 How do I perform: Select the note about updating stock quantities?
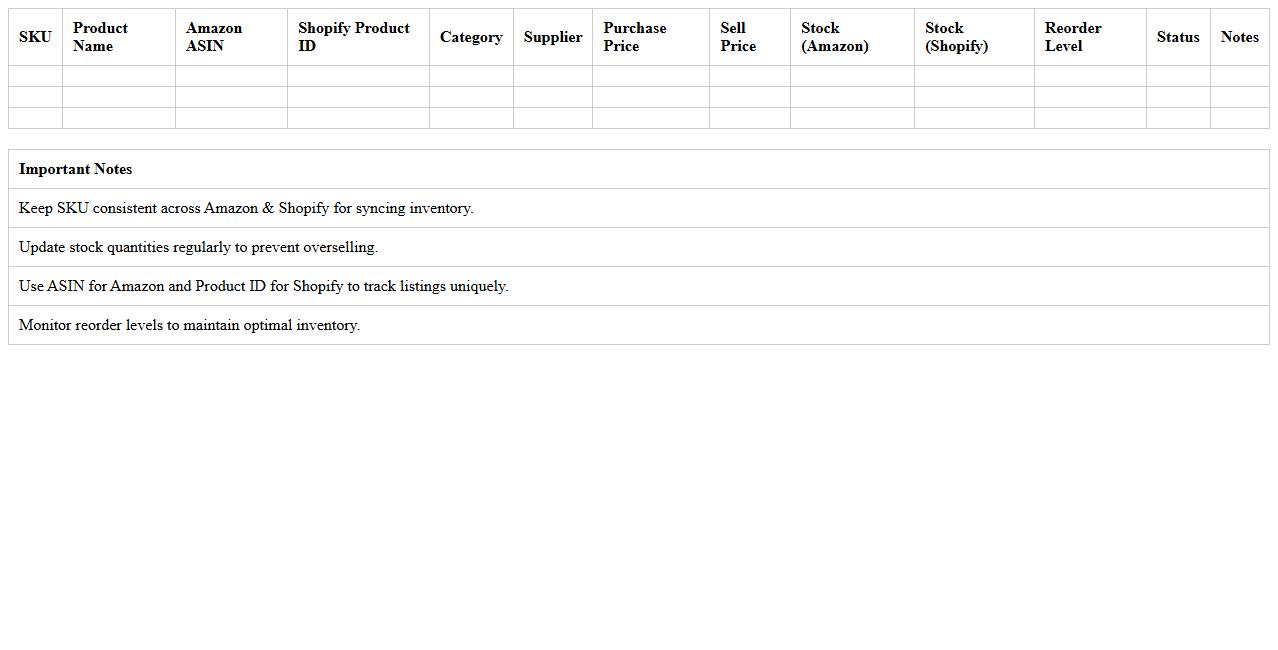pos(198,247)
